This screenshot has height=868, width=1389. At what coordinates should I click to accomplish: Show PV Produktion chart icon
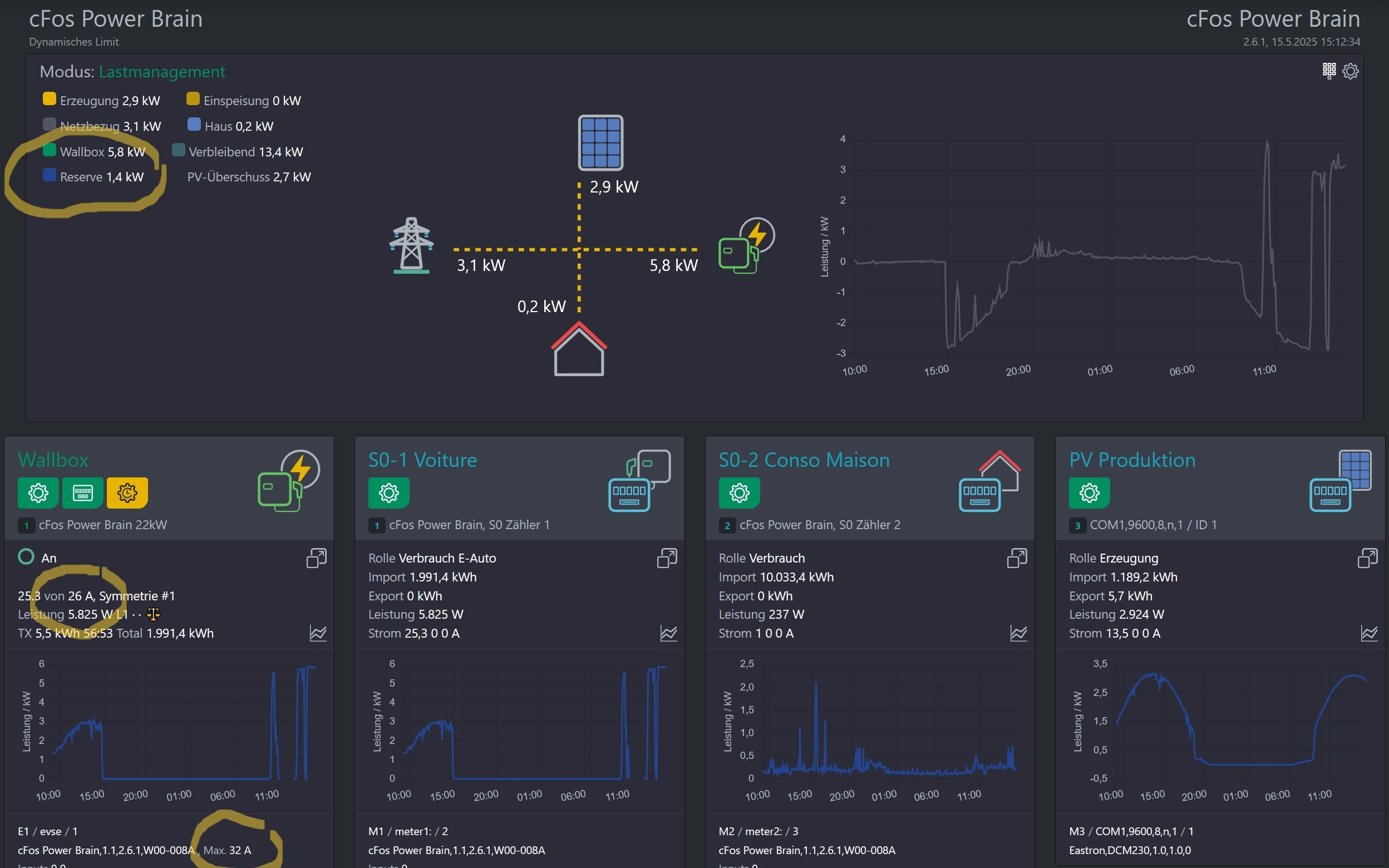[1370, 633]
